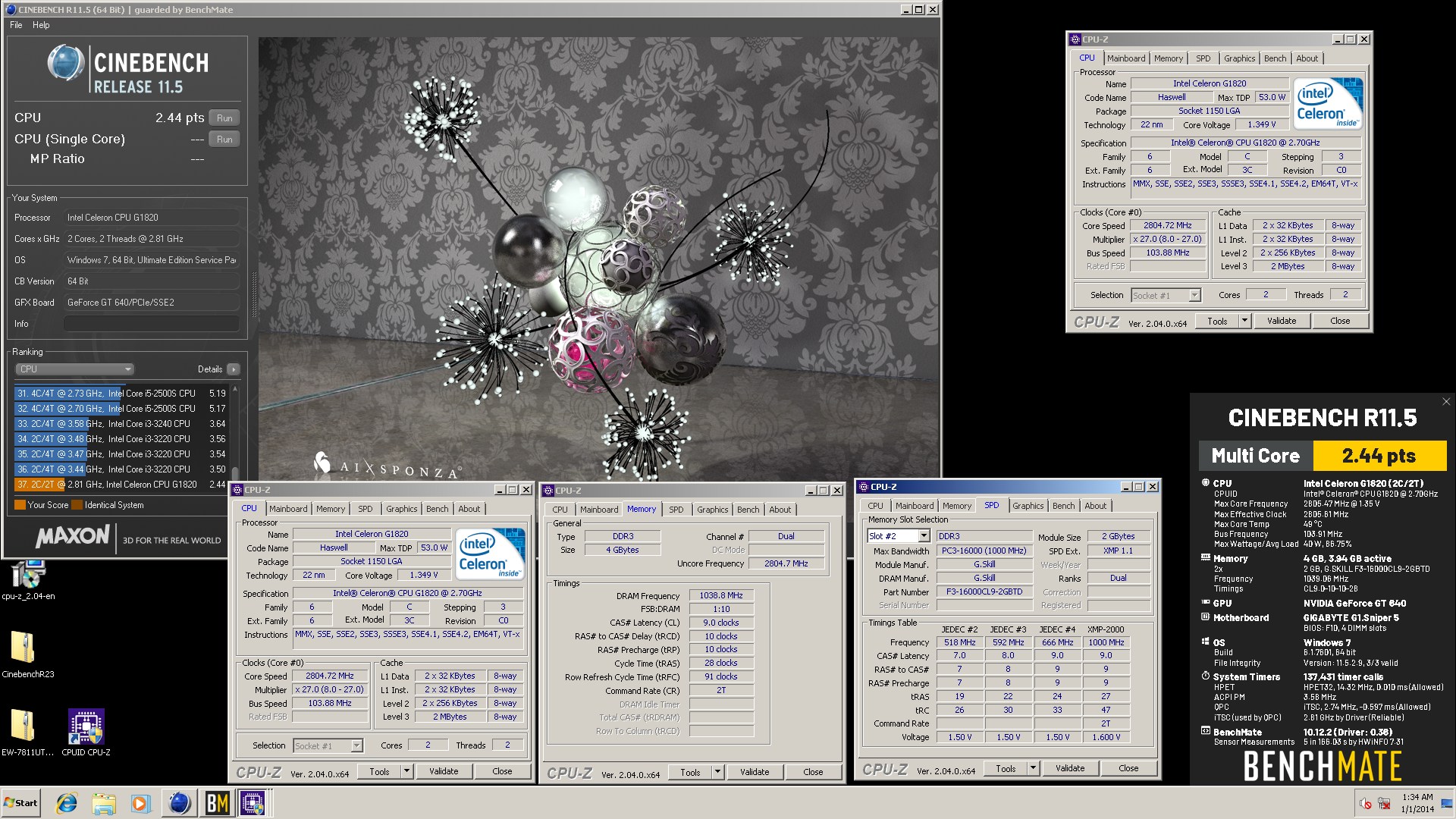Click Validate in the upper-right CPU-Z window
This screenshot has height=819, width=1456.
[x=1282, y=321]
